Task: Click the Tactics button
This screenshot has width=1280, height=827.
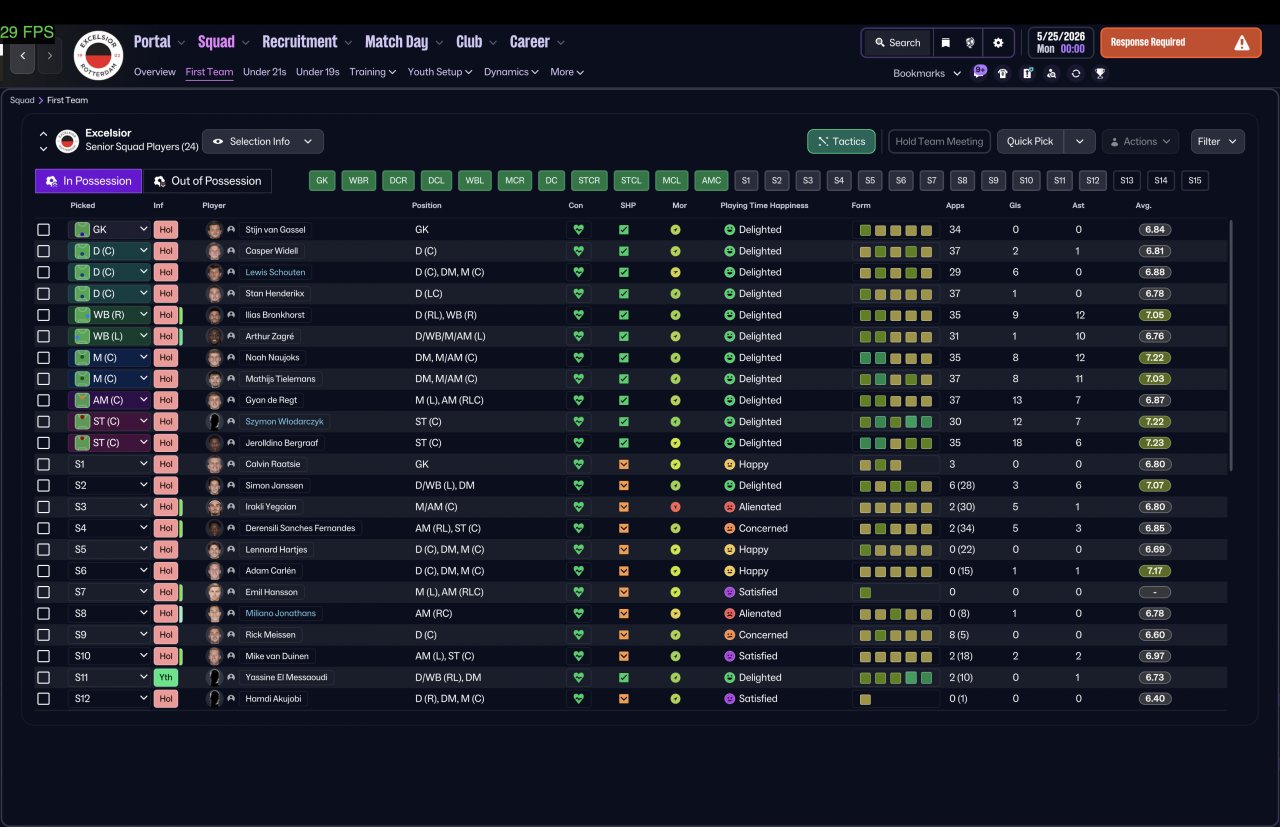Action: [841, 141]
